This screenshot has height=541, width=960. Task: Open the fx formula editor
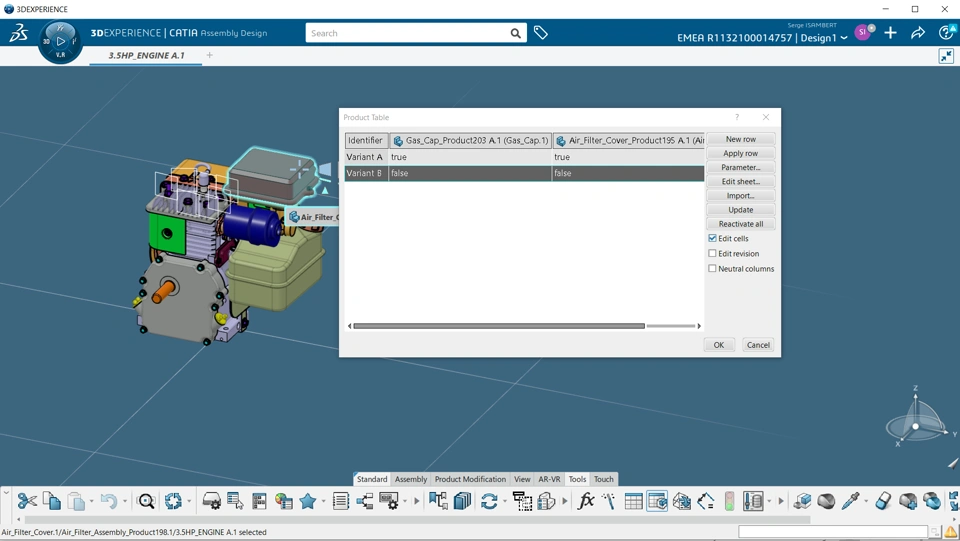[x=586, y=501]
